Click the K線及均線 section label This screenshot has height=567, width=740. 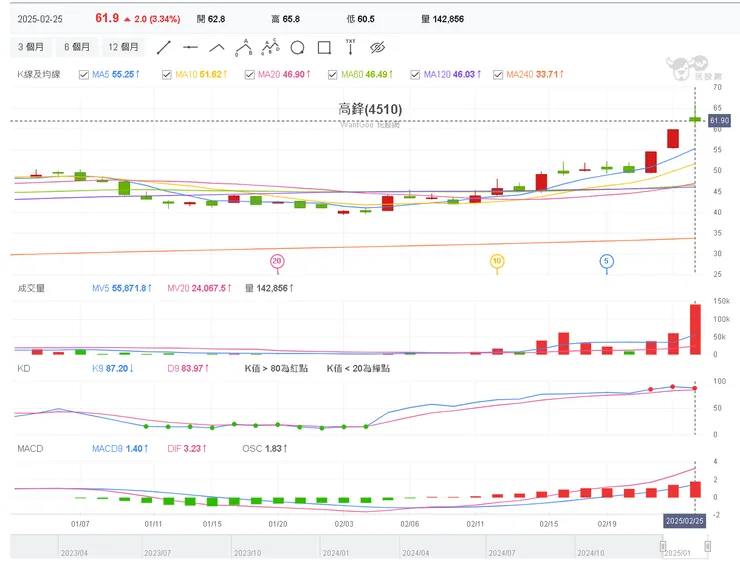tap(39, 75)
